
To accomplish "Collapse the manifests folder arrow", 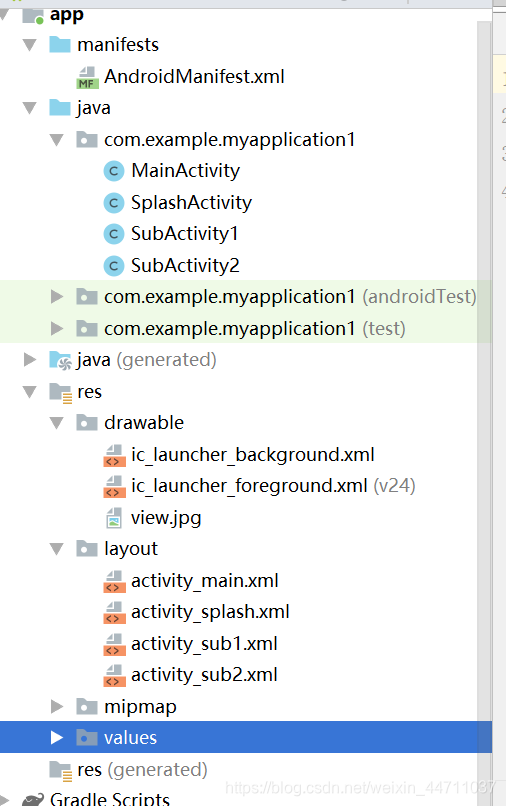I will 30,45.
